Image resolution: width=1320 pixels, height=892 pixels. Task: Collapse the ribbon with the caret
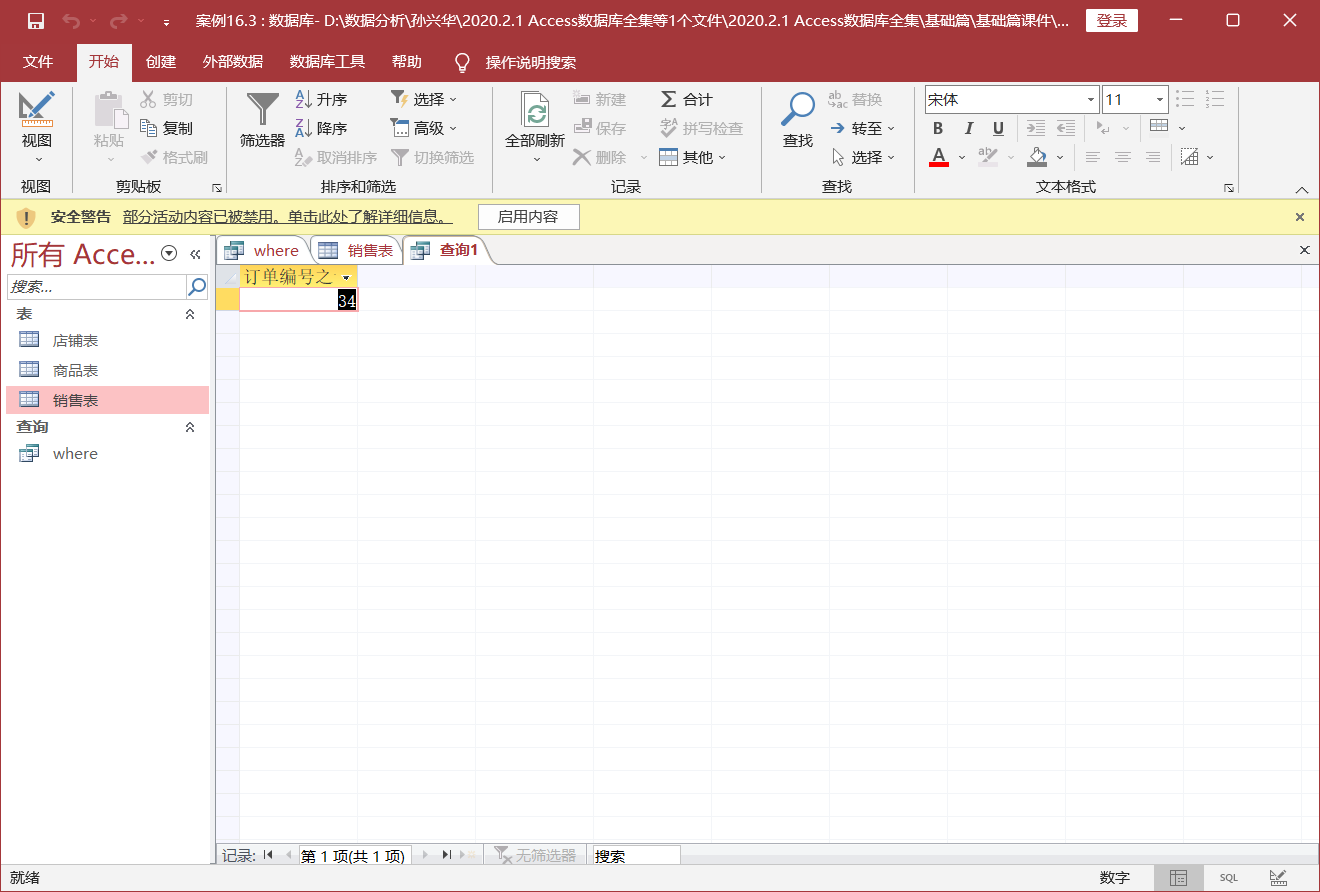[x=1301, y=189]
